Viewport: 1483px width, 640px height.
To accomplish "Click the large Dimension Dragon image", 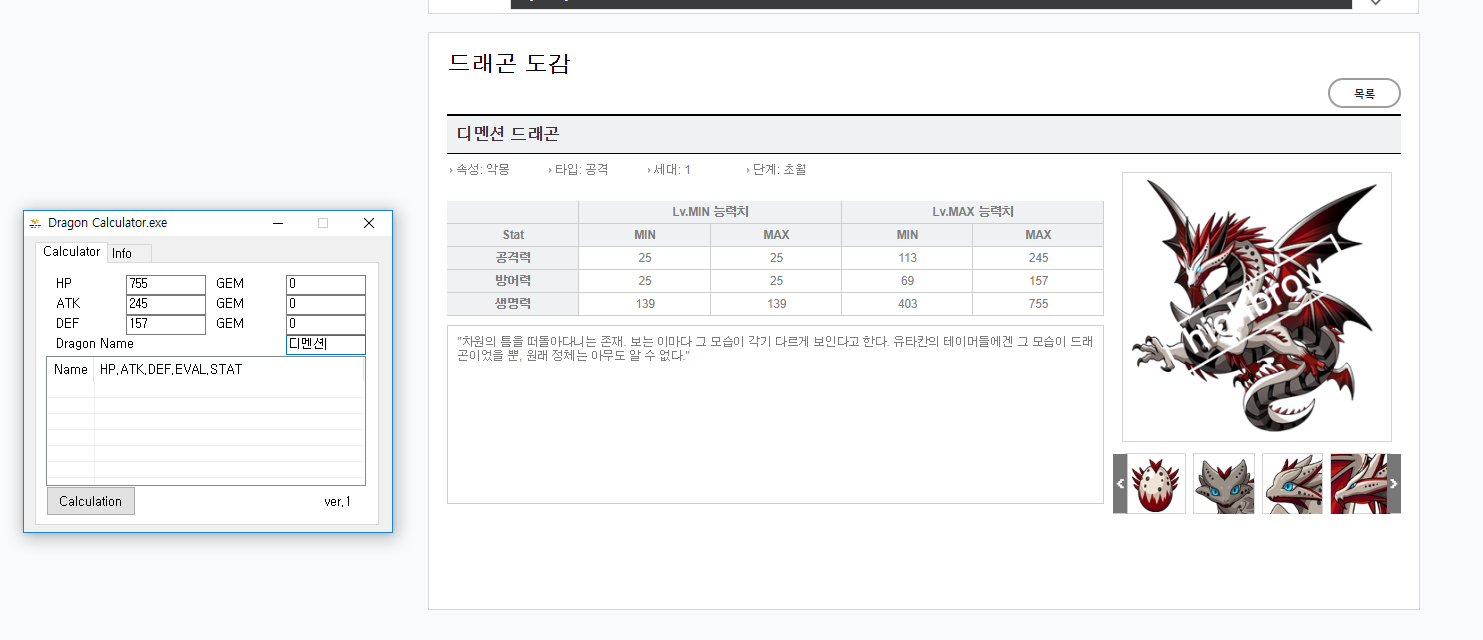I will tap(1256, 307).
